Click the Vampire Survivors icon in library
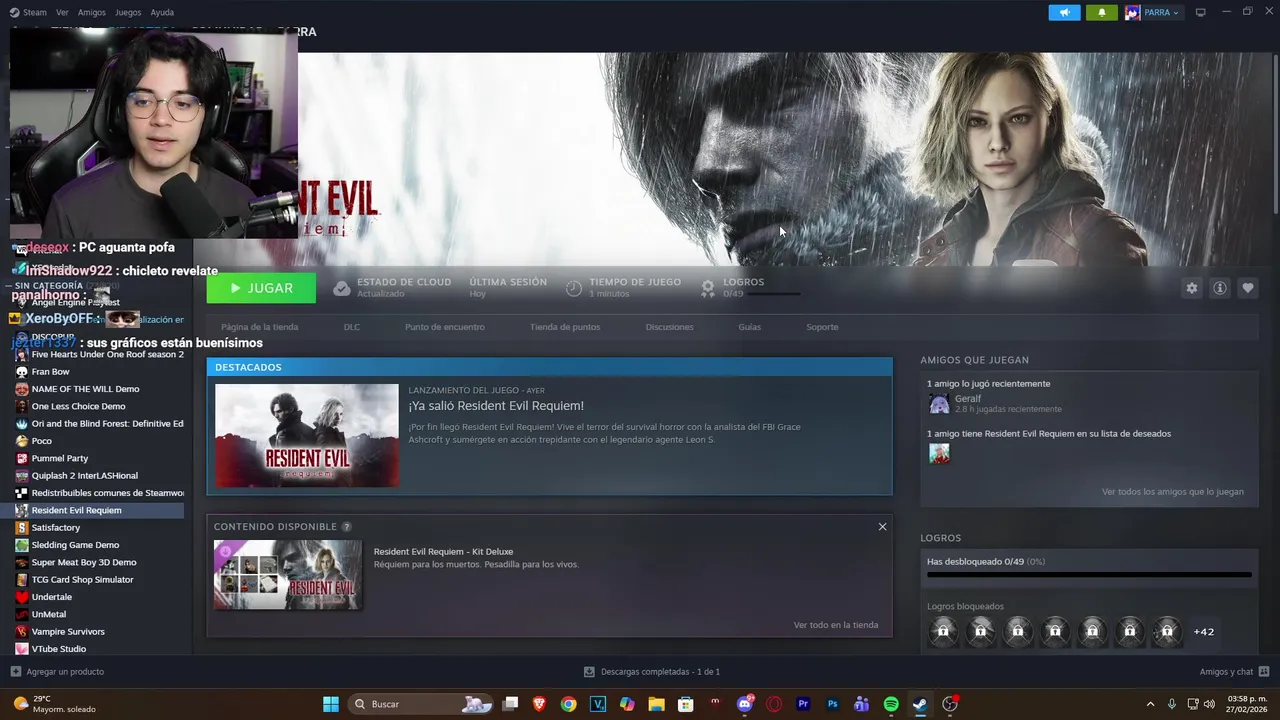The width and height of the screenshot is (1280, 720). (x=22, y=631)
